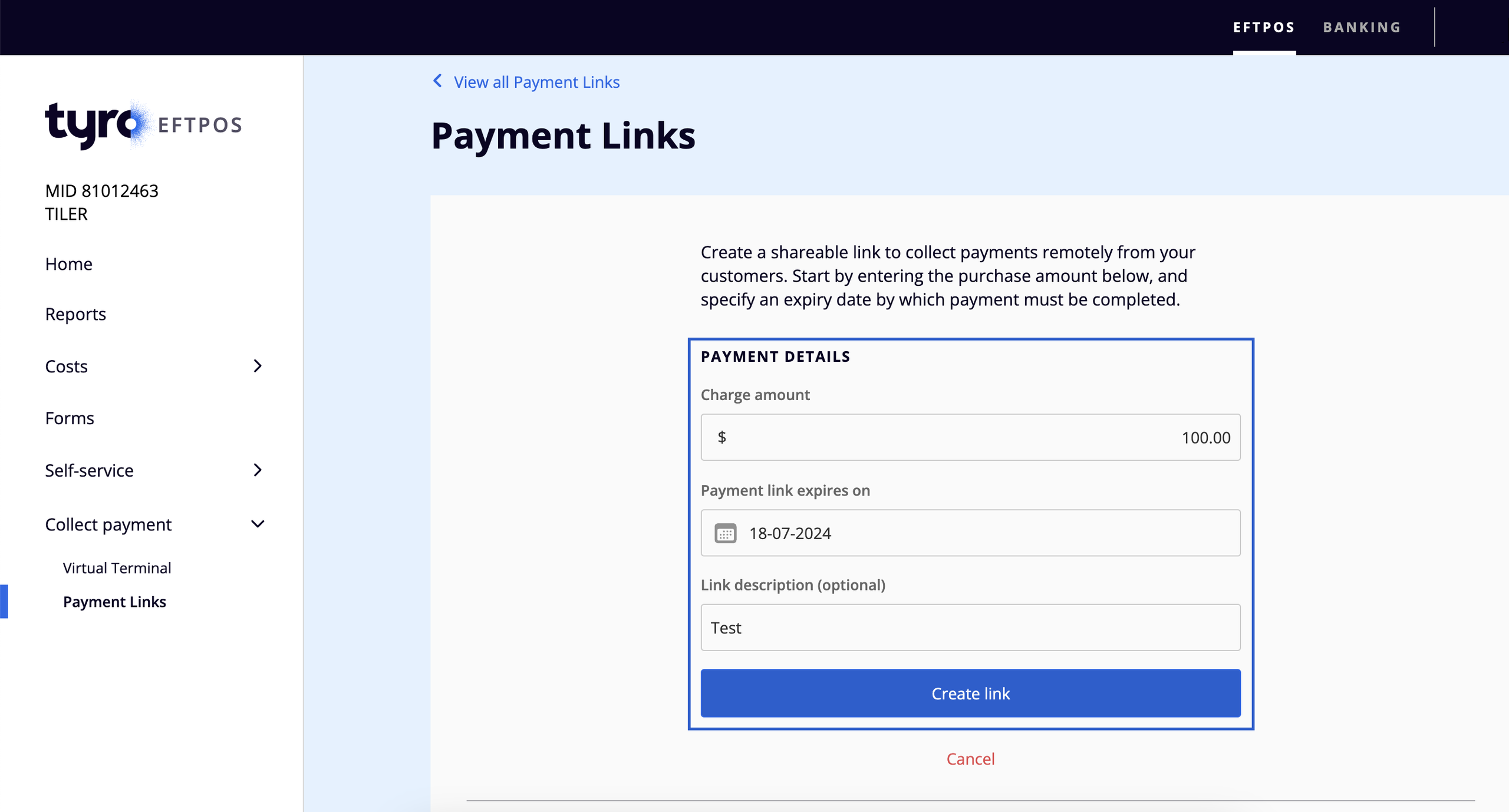Collapse the Collect payment chevron

pyautogui.click(x=258, y=524)
